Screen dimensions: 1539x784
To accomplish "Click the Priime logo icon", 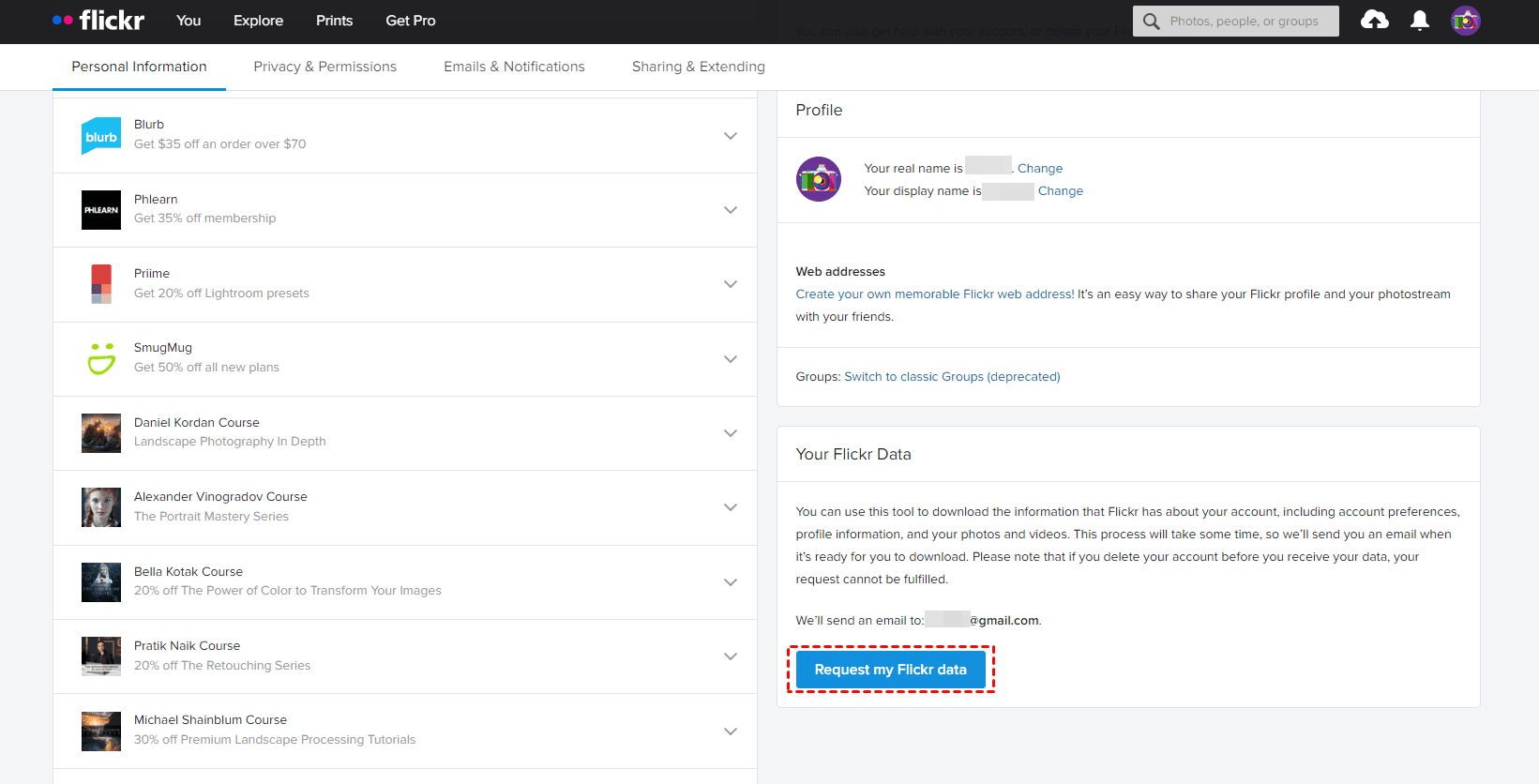I will 101,284.
